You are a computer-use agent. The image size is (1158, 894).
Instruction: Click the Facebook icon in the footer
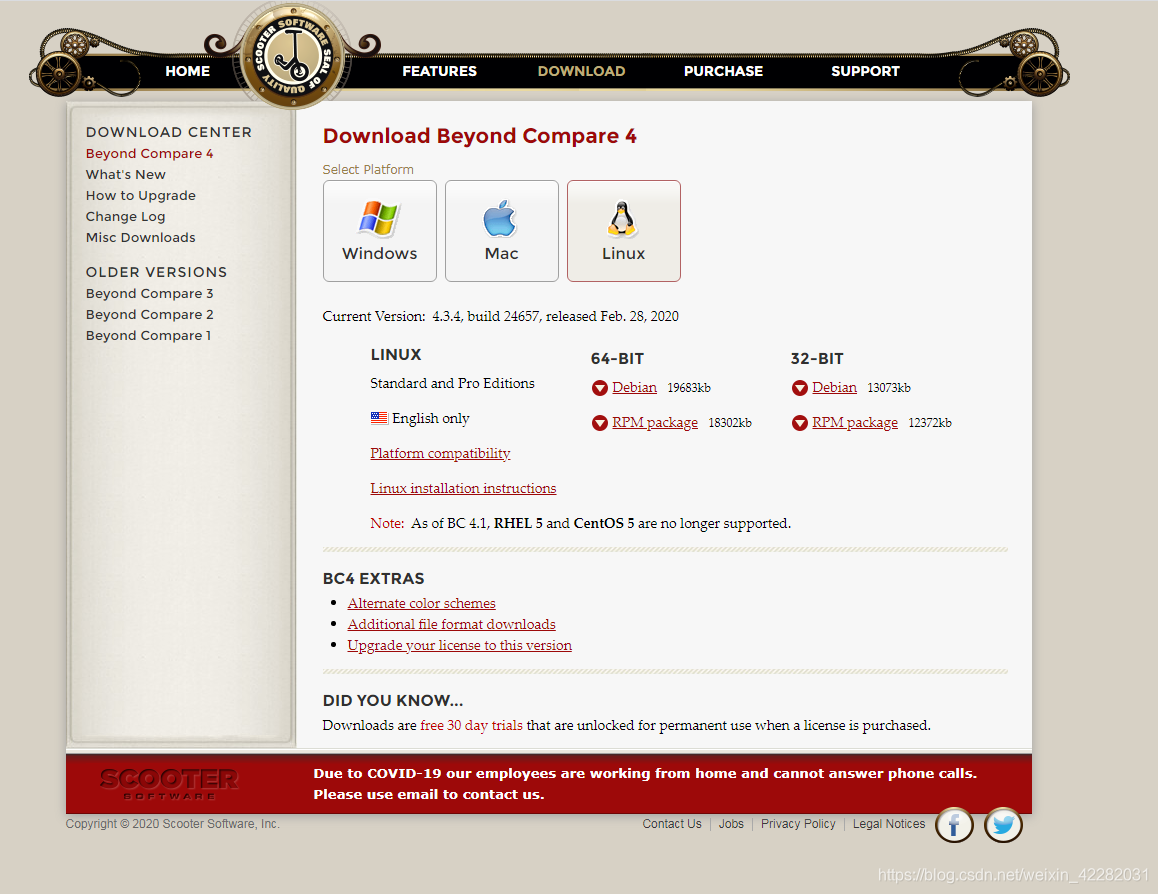(953, 824)
